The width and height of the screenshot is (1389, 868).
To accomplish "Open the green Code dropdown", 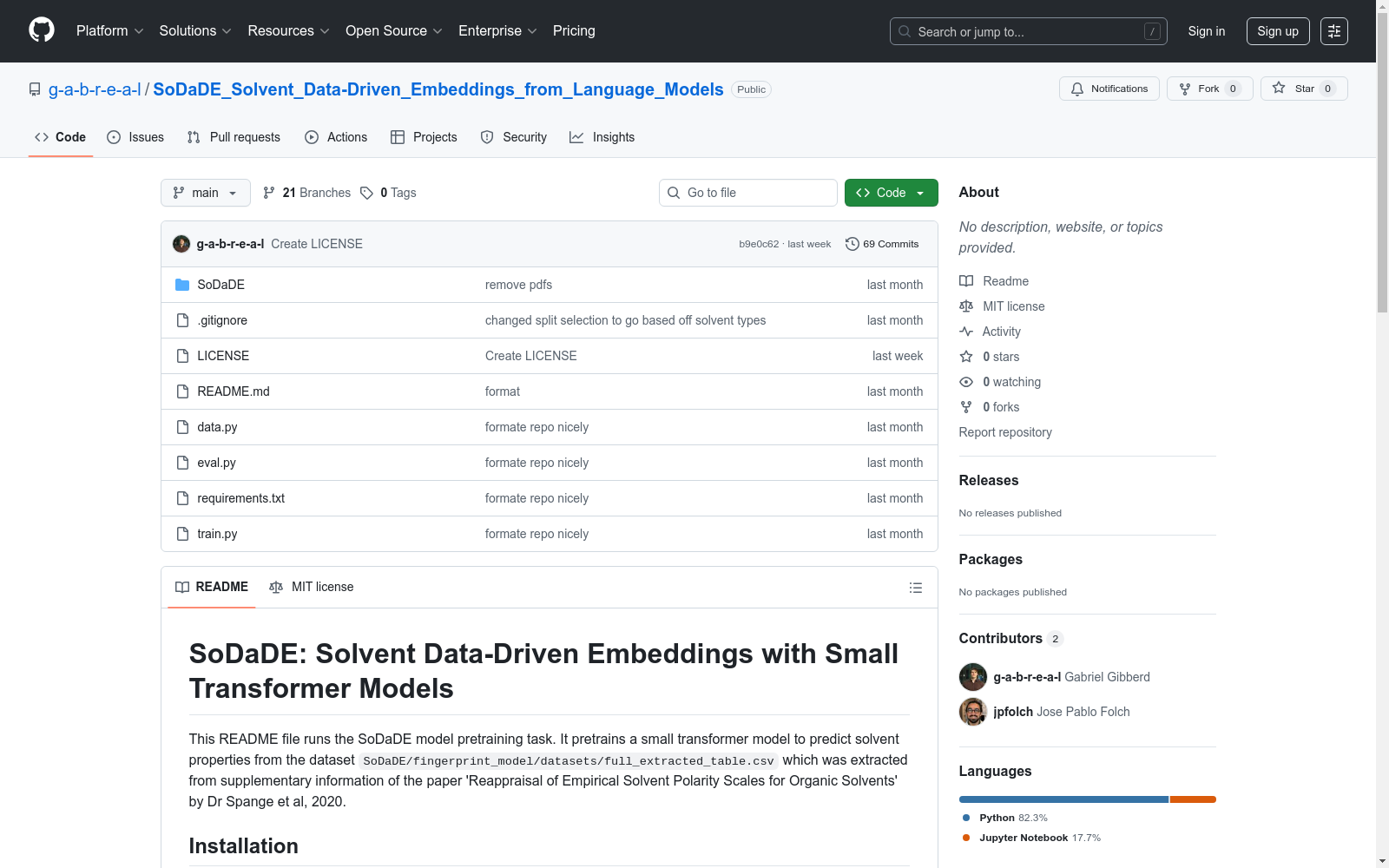I will [891, 193].
